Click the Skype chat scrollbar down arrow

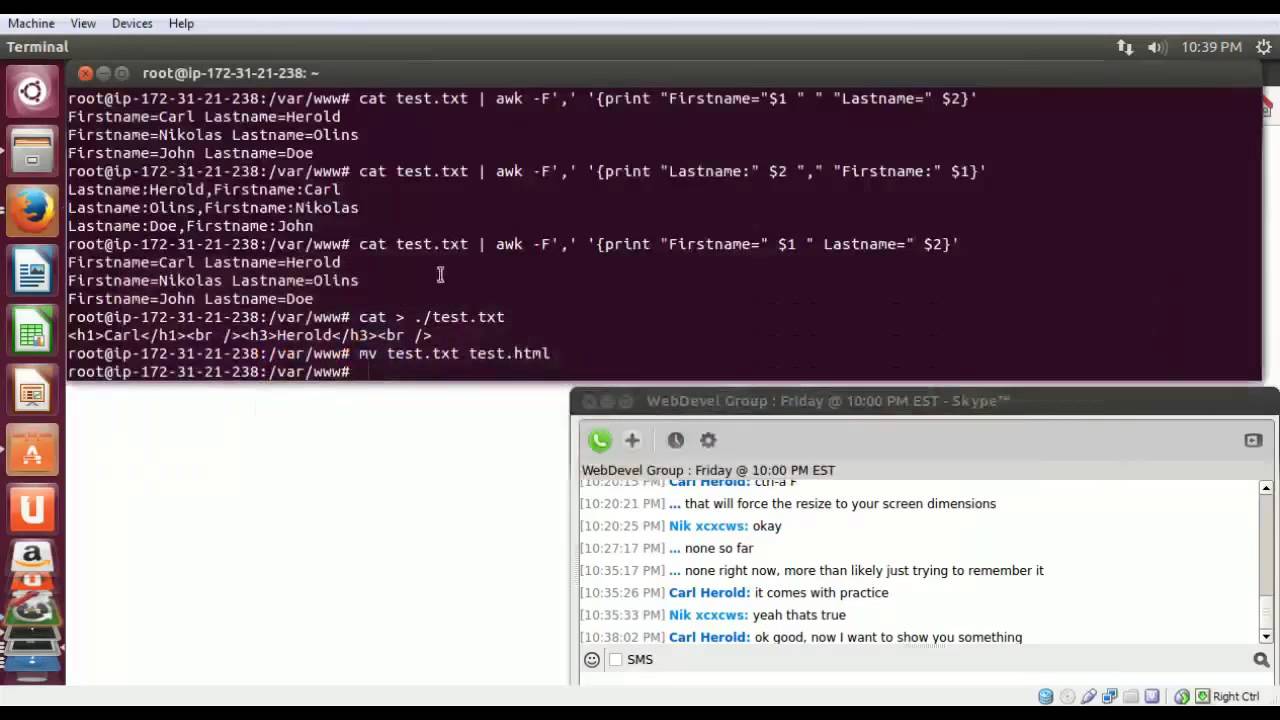(1266, 636)
